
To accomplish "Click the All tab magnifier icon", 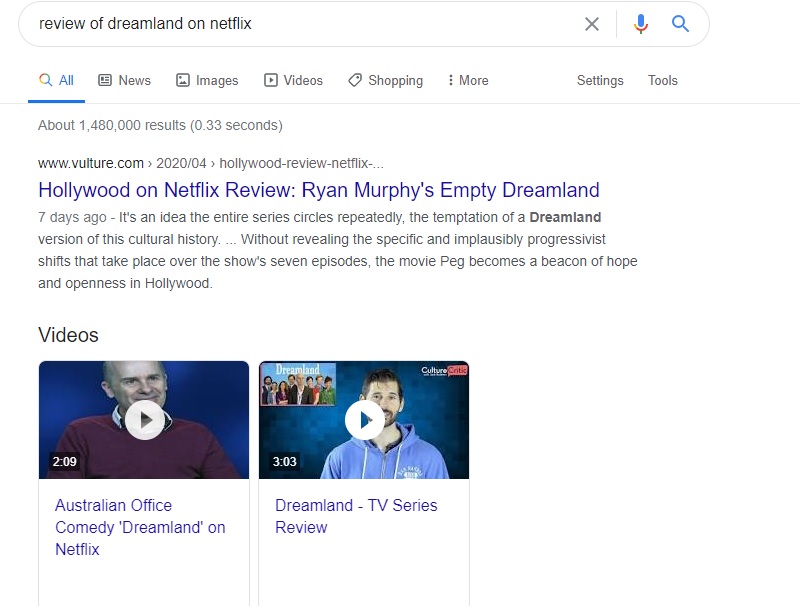I will (45, 80).
